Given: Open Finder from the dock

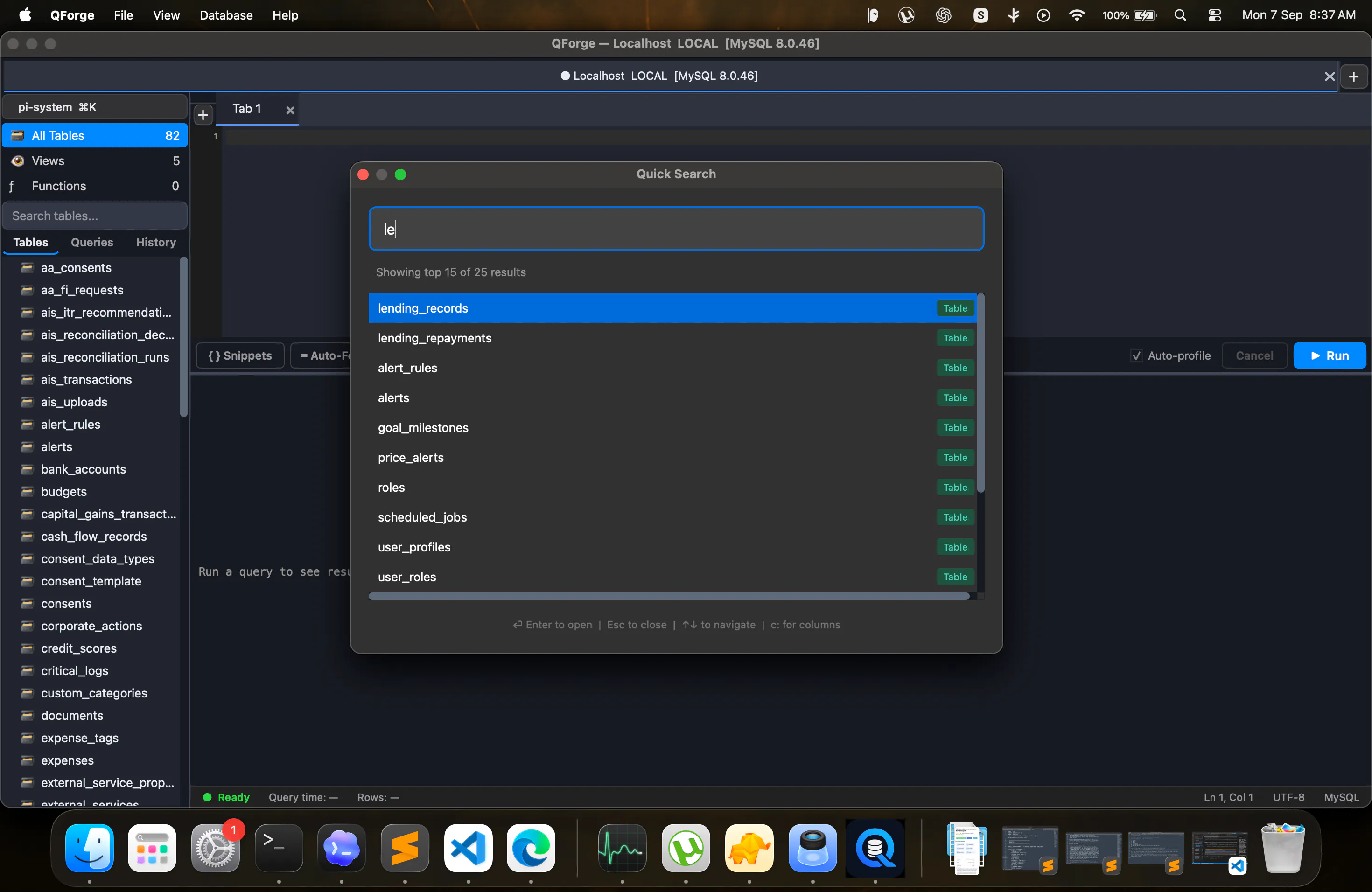Looking at the screenshot, I should pos(89,848).
